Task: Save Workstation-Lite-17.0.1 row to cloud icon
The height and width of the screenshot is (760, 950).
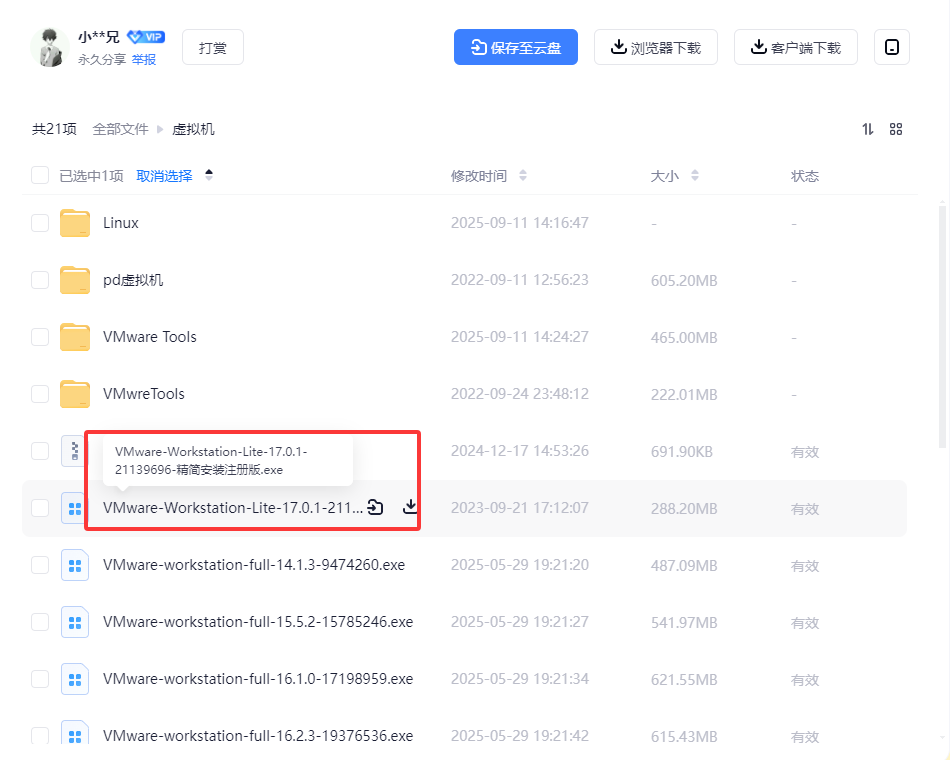Action: 376,507
